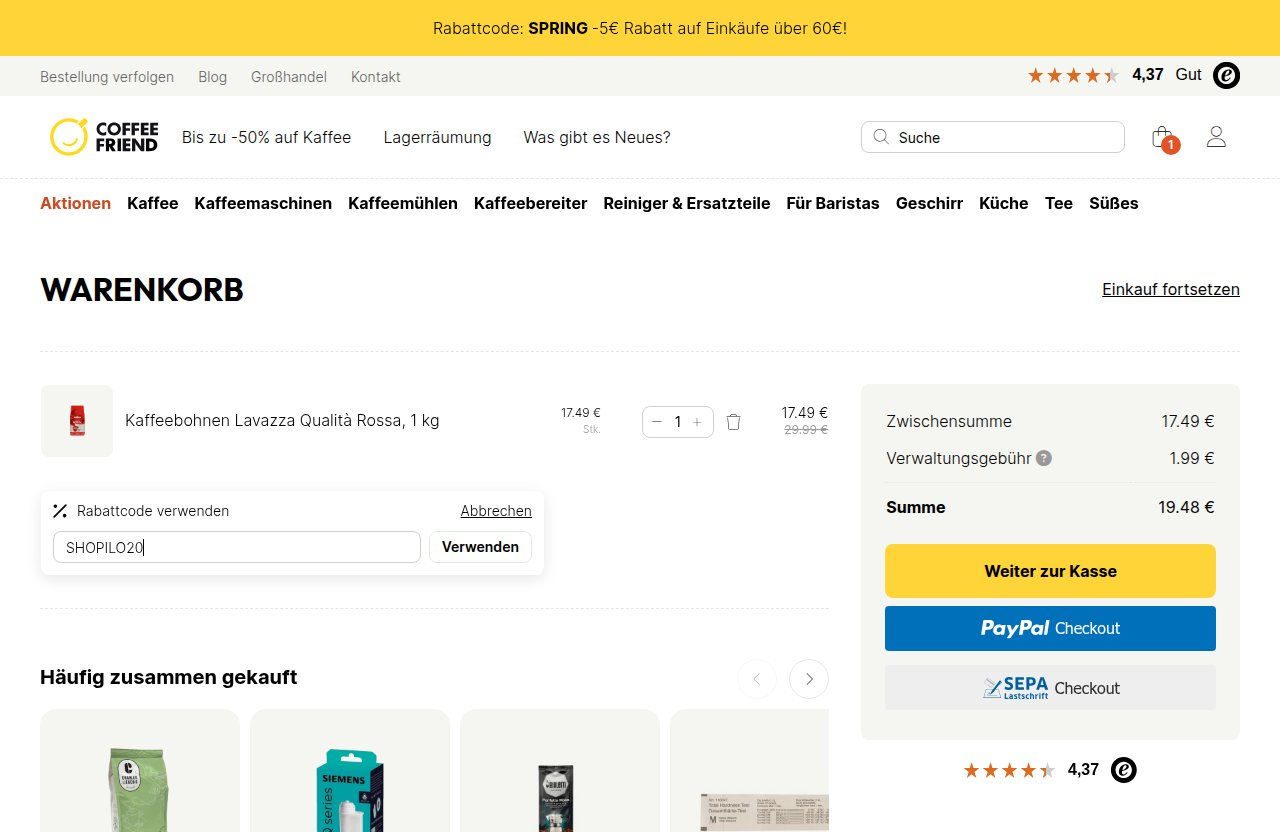Click the Zwischensumme value 17.49 €

pyautogui.click(x=1188, y=421)
